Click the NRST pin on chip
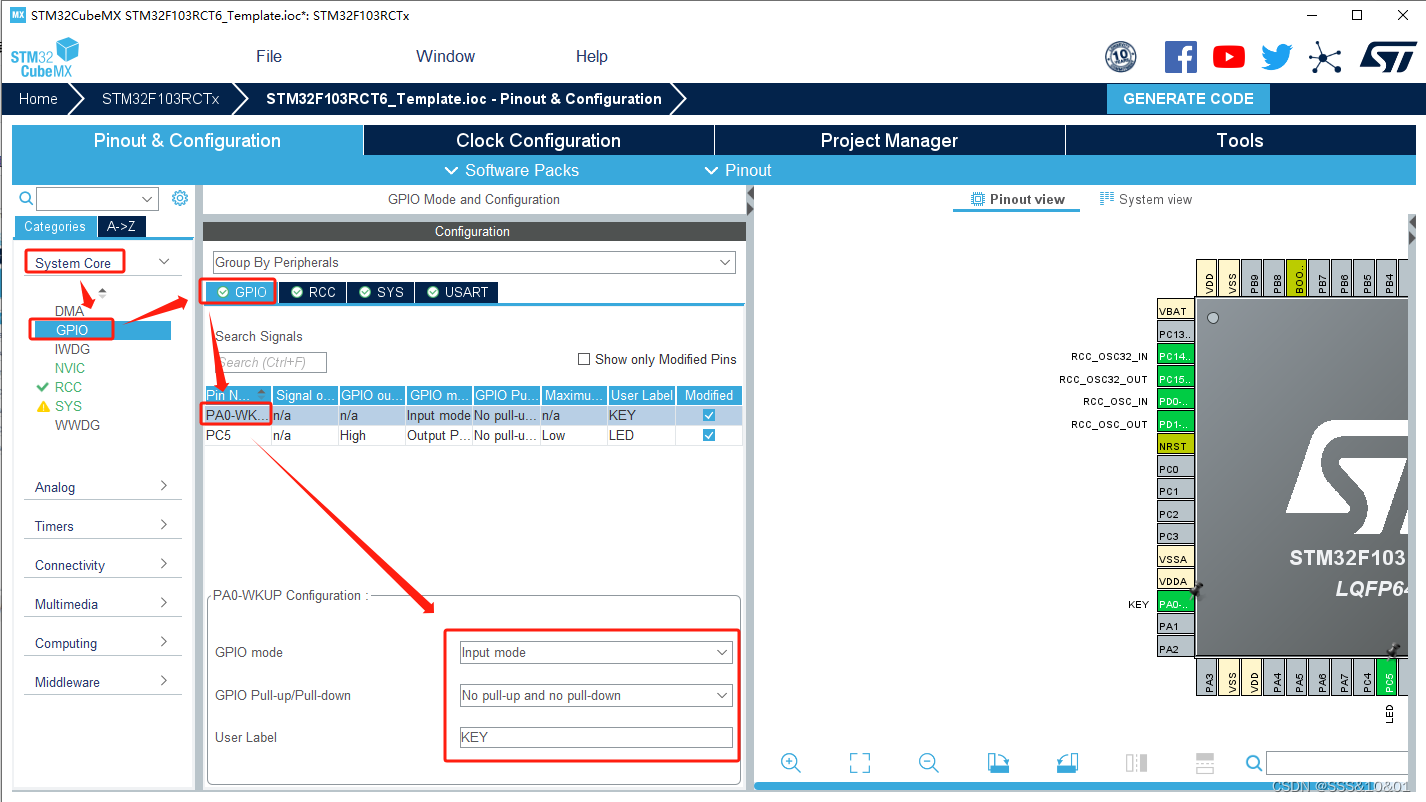 [x=1175, y=446]
